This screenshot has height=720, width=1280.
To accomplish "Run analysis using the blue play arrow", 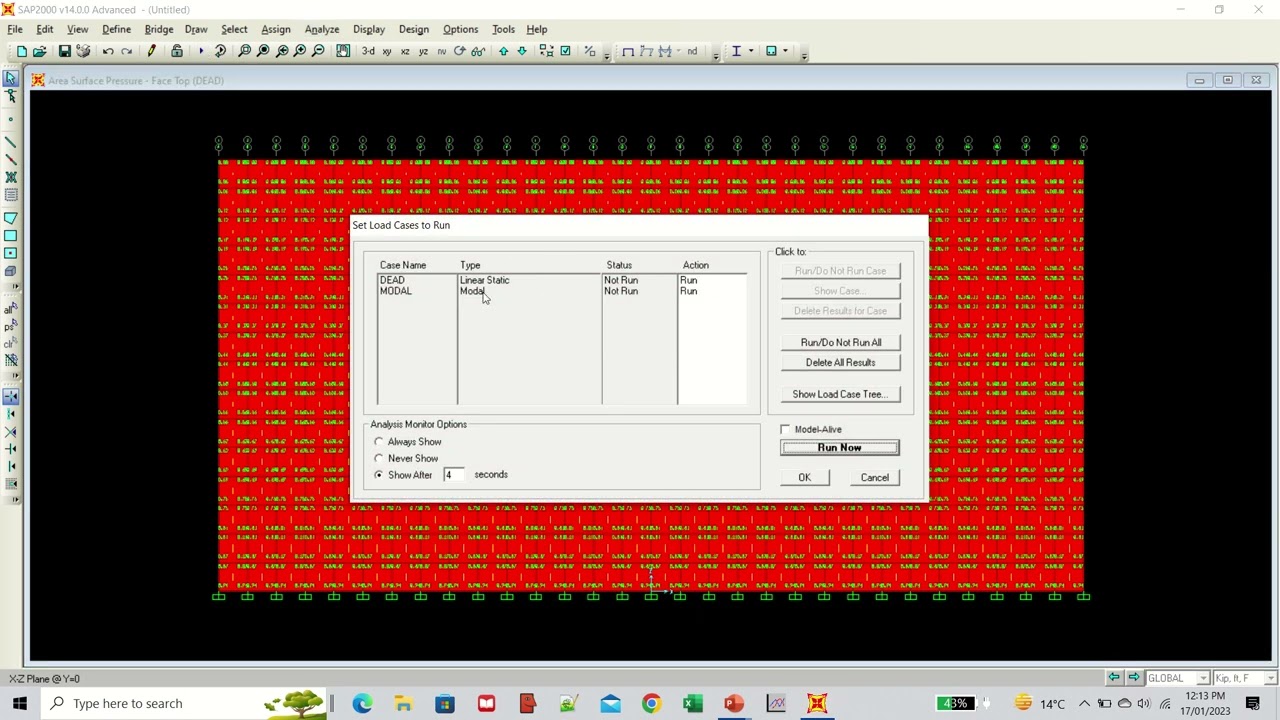I will (x=201, y=51).
